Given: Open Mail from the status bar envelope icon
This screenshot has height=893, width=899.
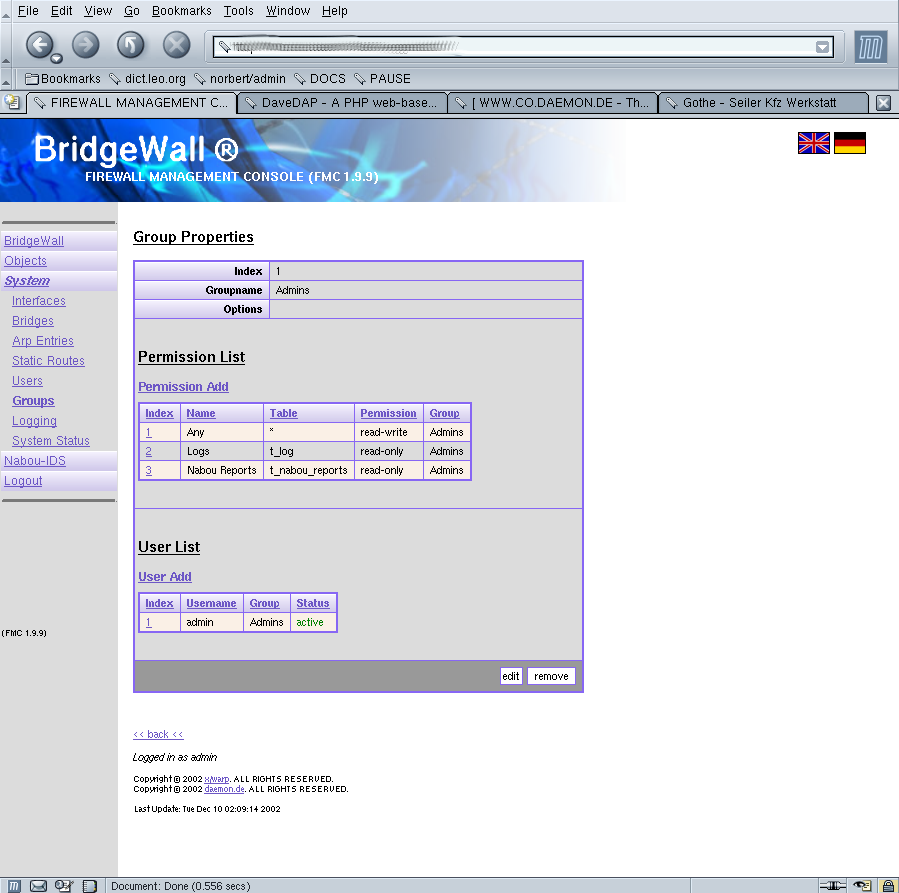Looking at the screenshot, I should tap(38, 886).
